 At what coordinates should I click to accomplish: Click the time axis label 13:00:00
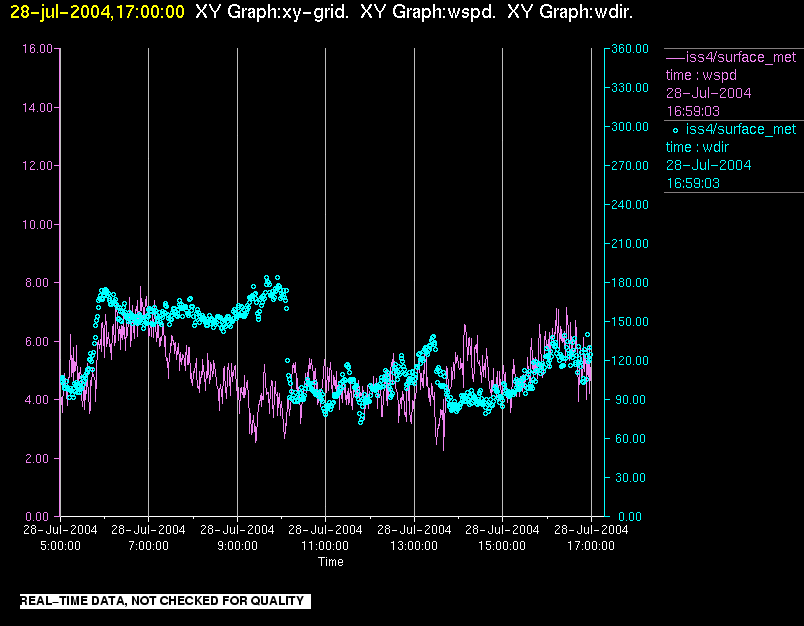[414, 546]
